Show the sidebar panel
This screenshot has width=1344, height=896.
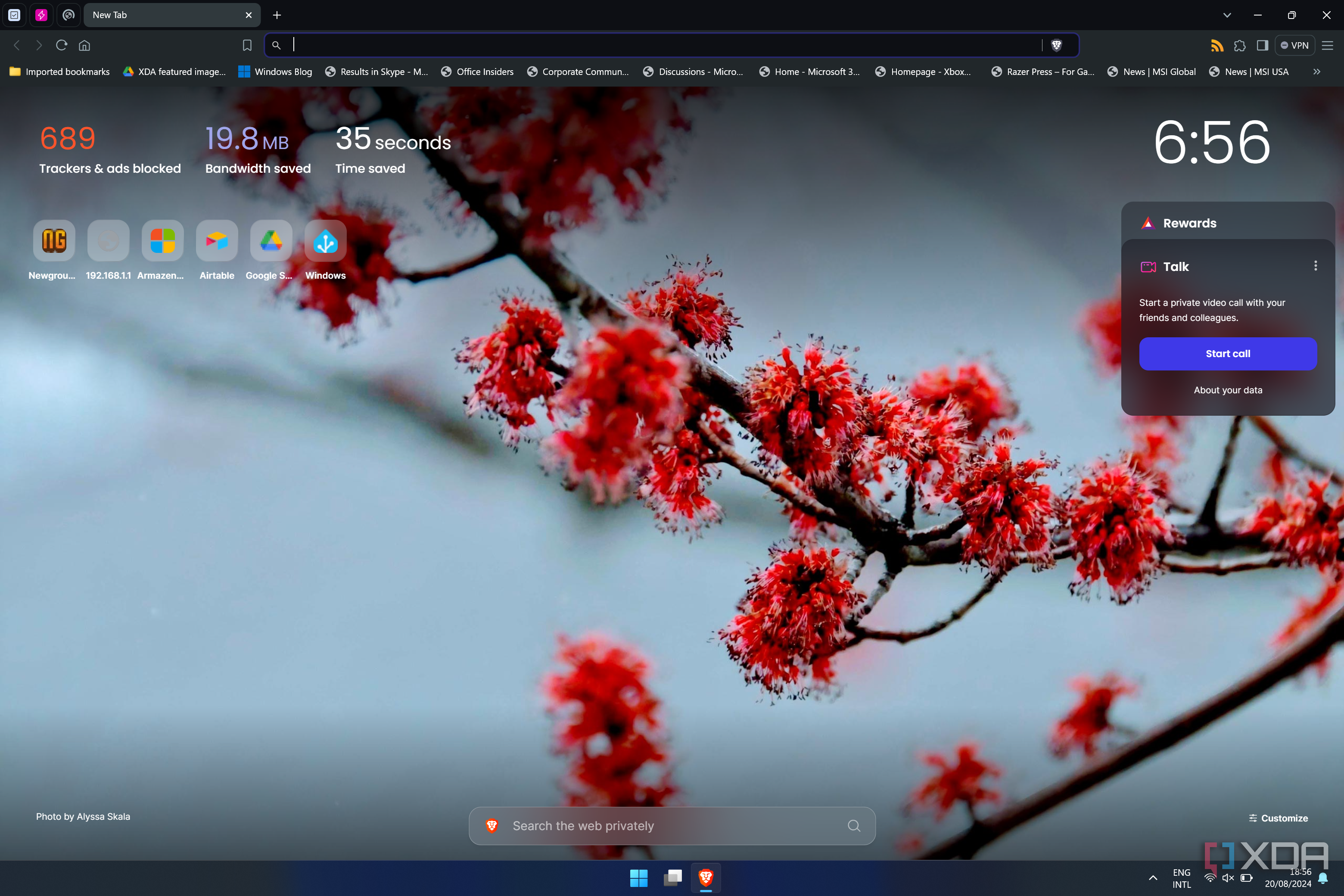tap(1262, 45)
